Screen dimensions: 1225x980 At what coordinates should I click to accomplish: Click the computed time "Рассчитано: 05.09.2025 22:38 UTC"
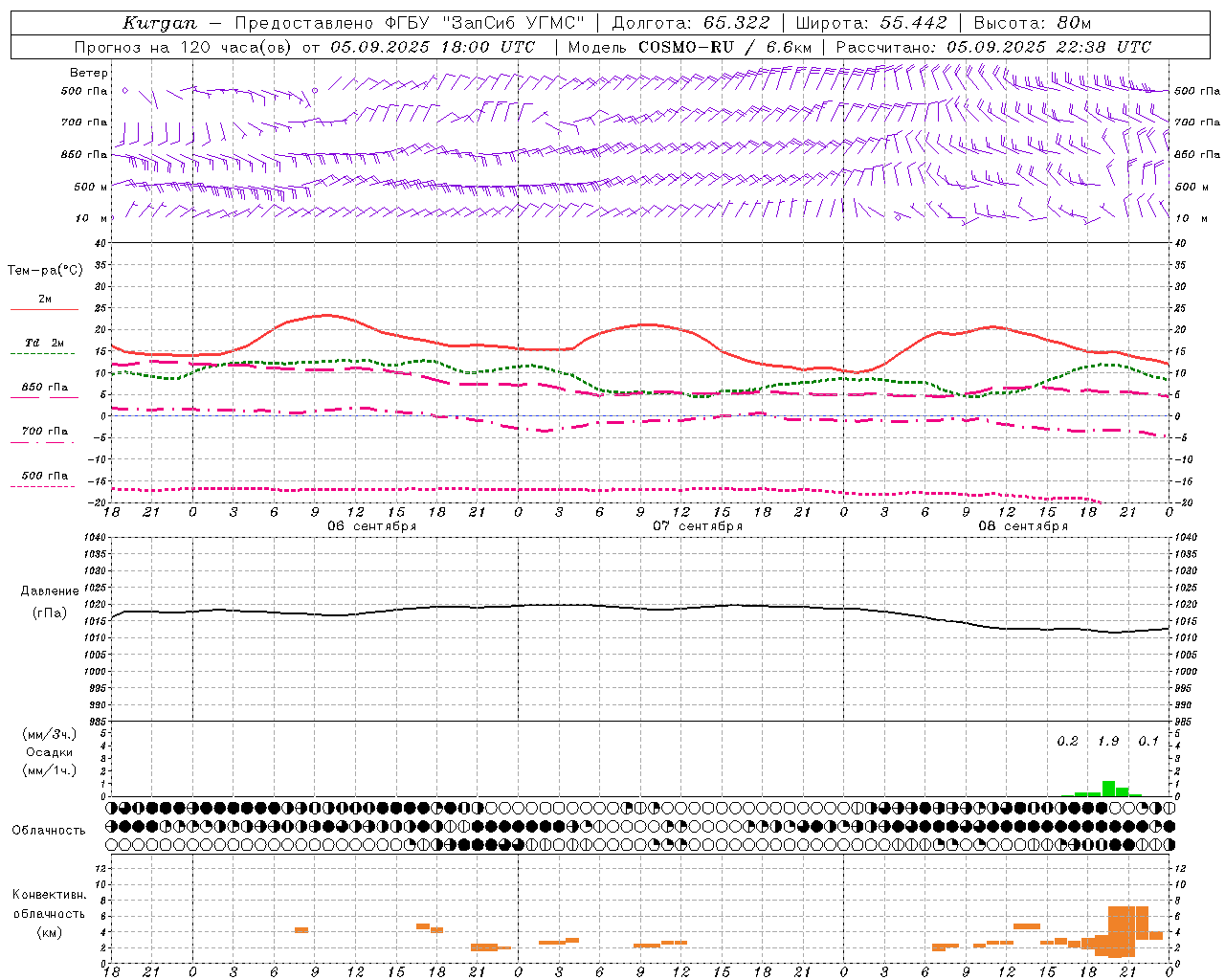pos(993,47)
